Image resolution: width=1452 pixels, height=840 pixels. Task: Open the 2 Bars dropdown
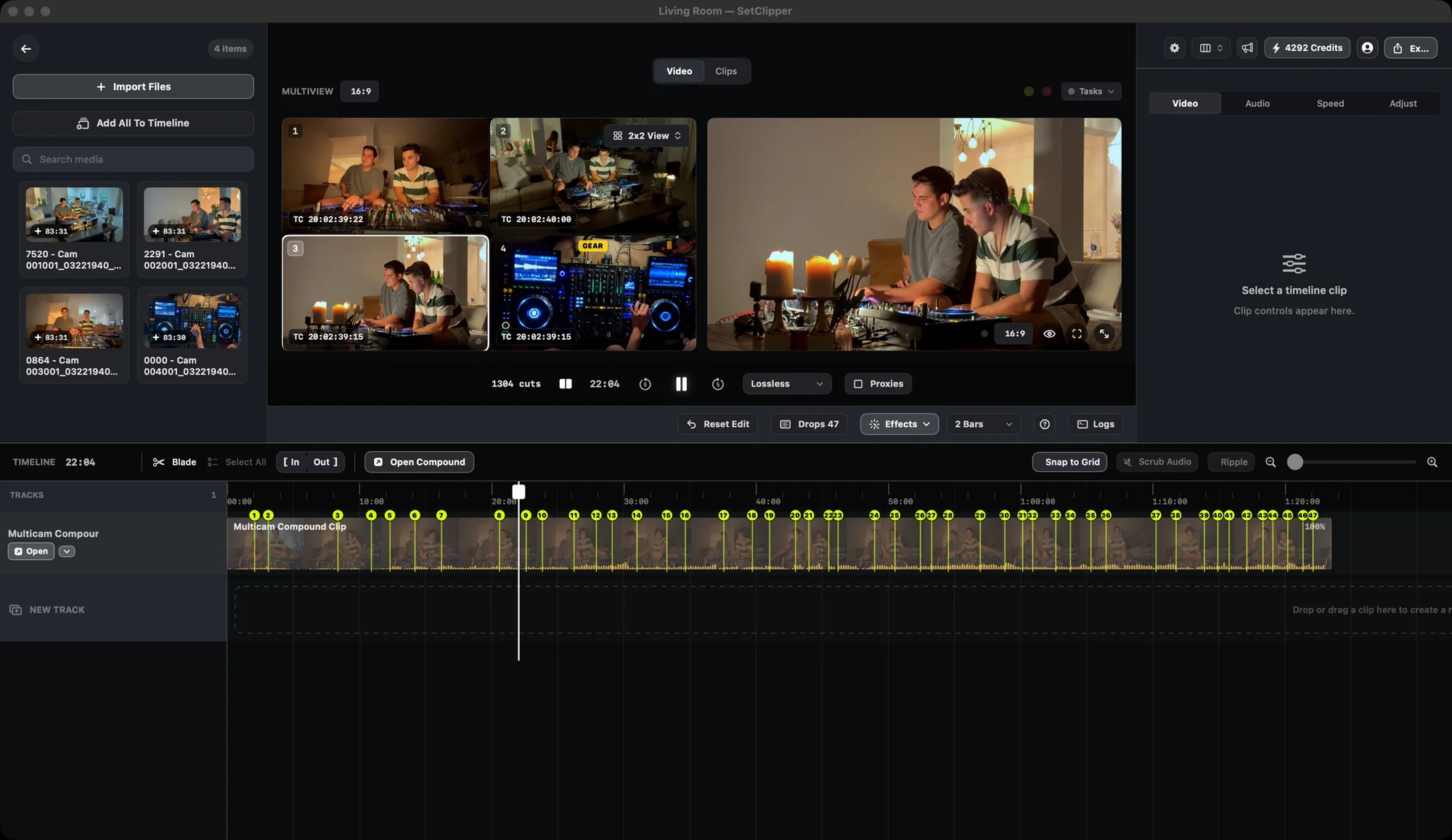(983, 424)
